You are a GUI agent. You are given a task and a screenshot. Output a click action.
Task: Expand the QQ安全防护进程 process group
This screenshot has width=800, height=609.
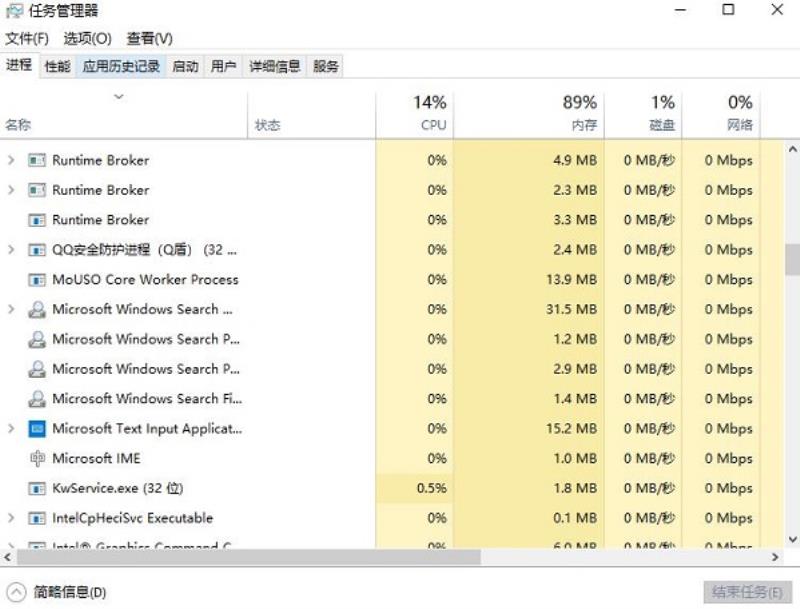(11, 250)
